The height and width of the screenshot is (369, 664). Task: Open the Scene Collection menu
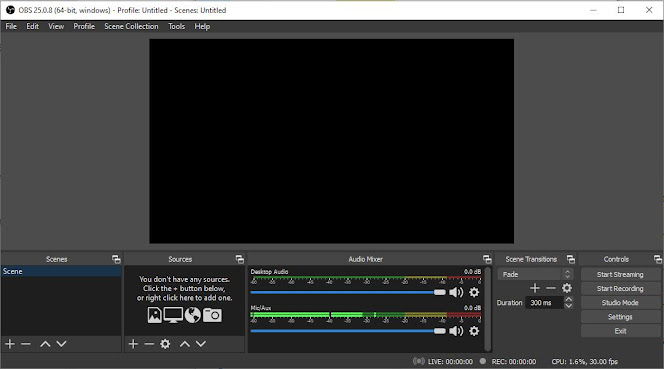coord(131,26)
